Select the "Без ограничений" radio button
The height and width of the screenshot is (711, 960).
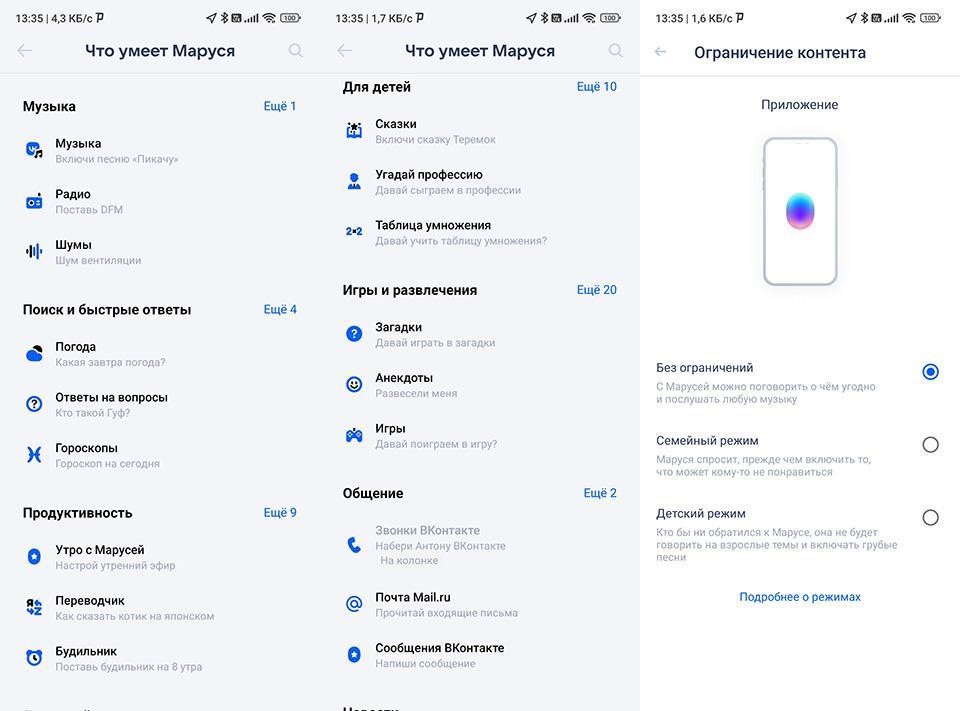coord(930,372)
